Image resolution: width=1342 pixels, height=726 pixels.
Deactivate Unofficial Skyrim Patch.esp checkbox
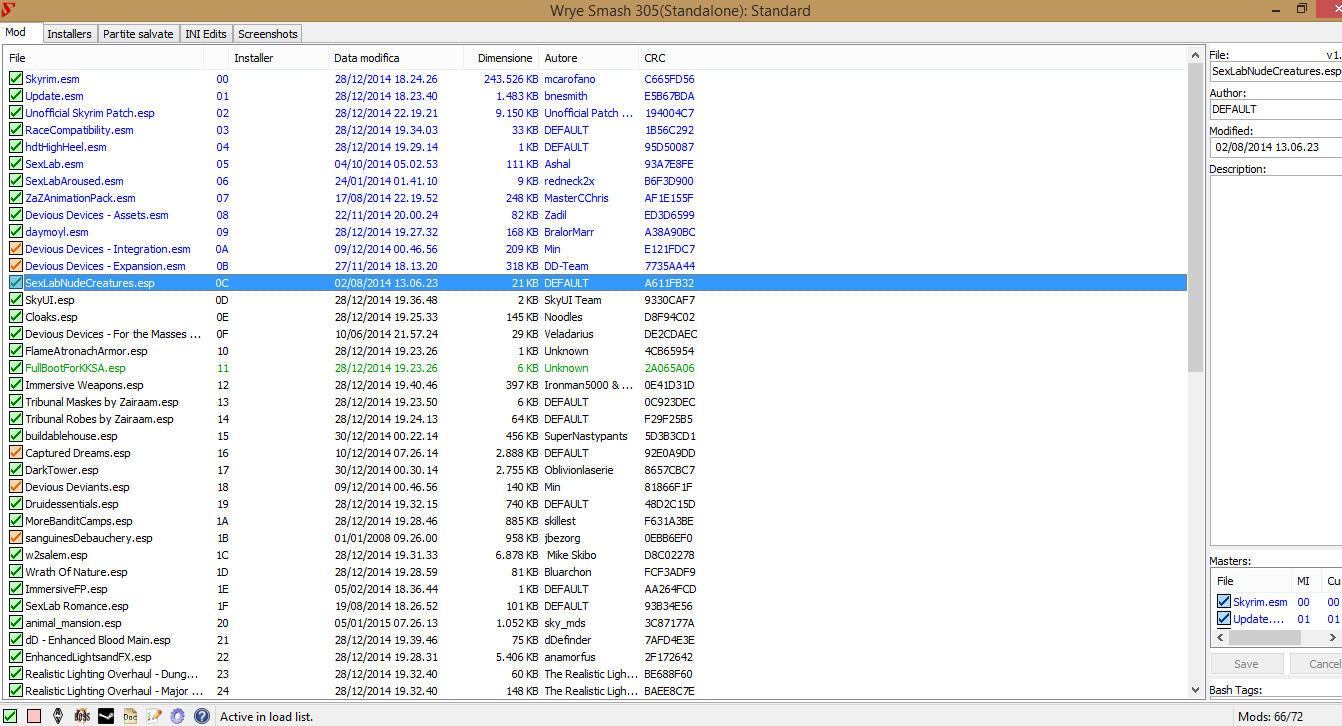(x=16, y=113)
